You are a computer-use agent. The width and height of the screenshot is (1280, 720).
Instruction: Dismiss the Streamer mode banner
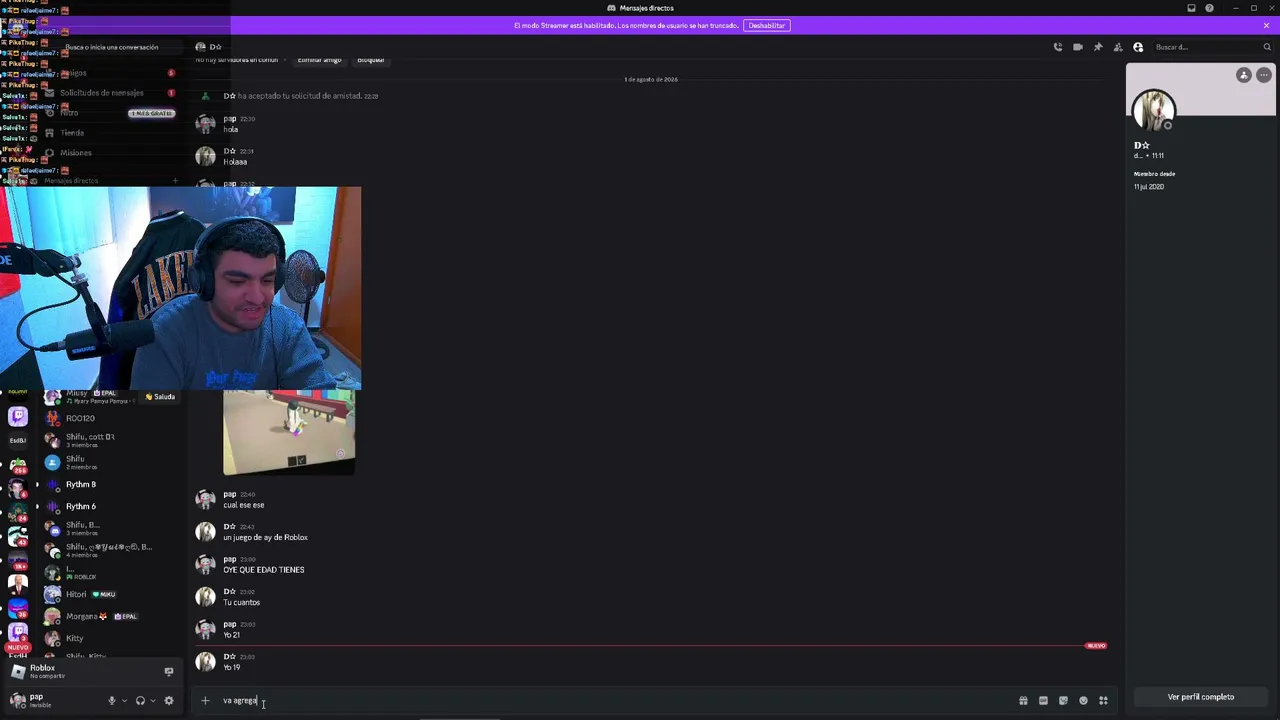1266,26
